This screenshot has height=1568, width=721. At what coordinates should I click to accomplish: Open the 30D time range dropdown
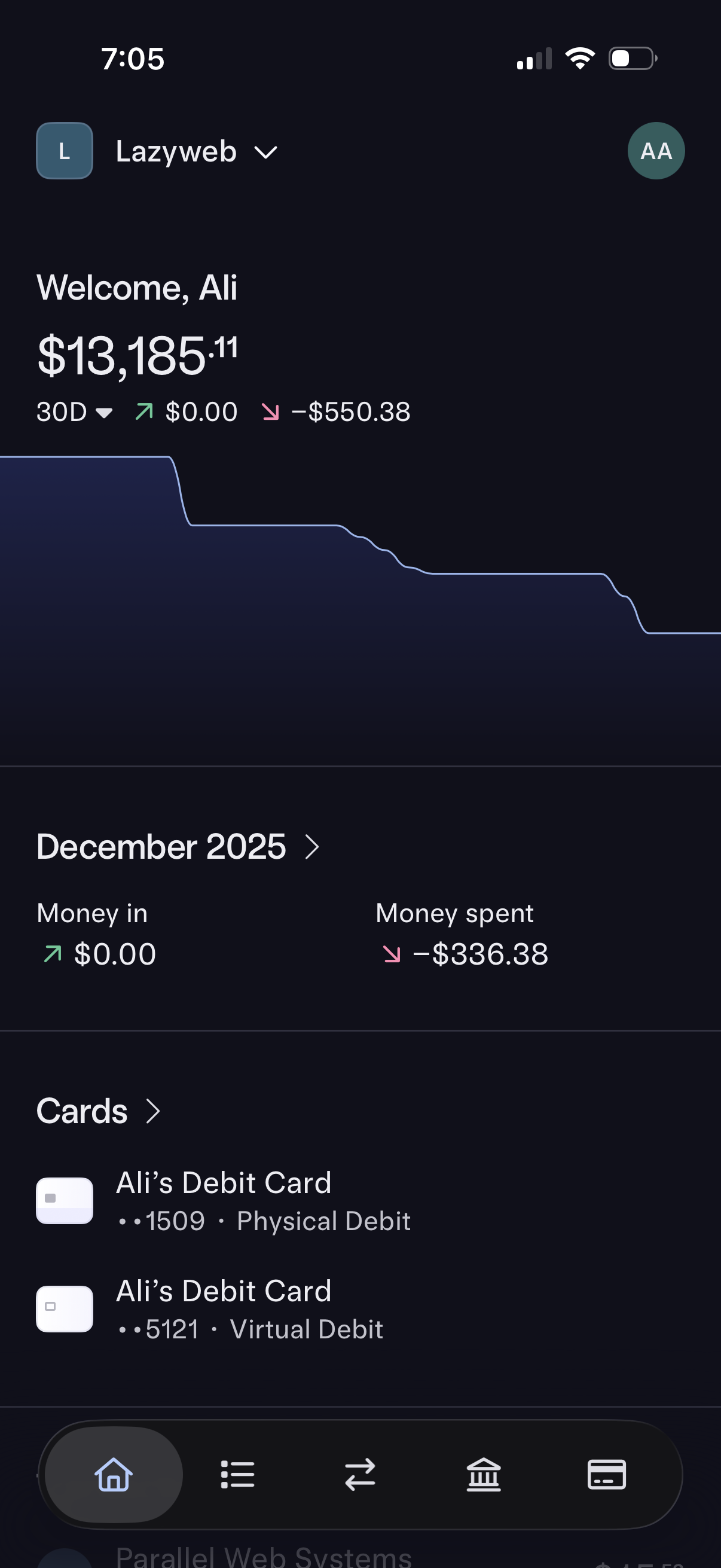point(74,412)
